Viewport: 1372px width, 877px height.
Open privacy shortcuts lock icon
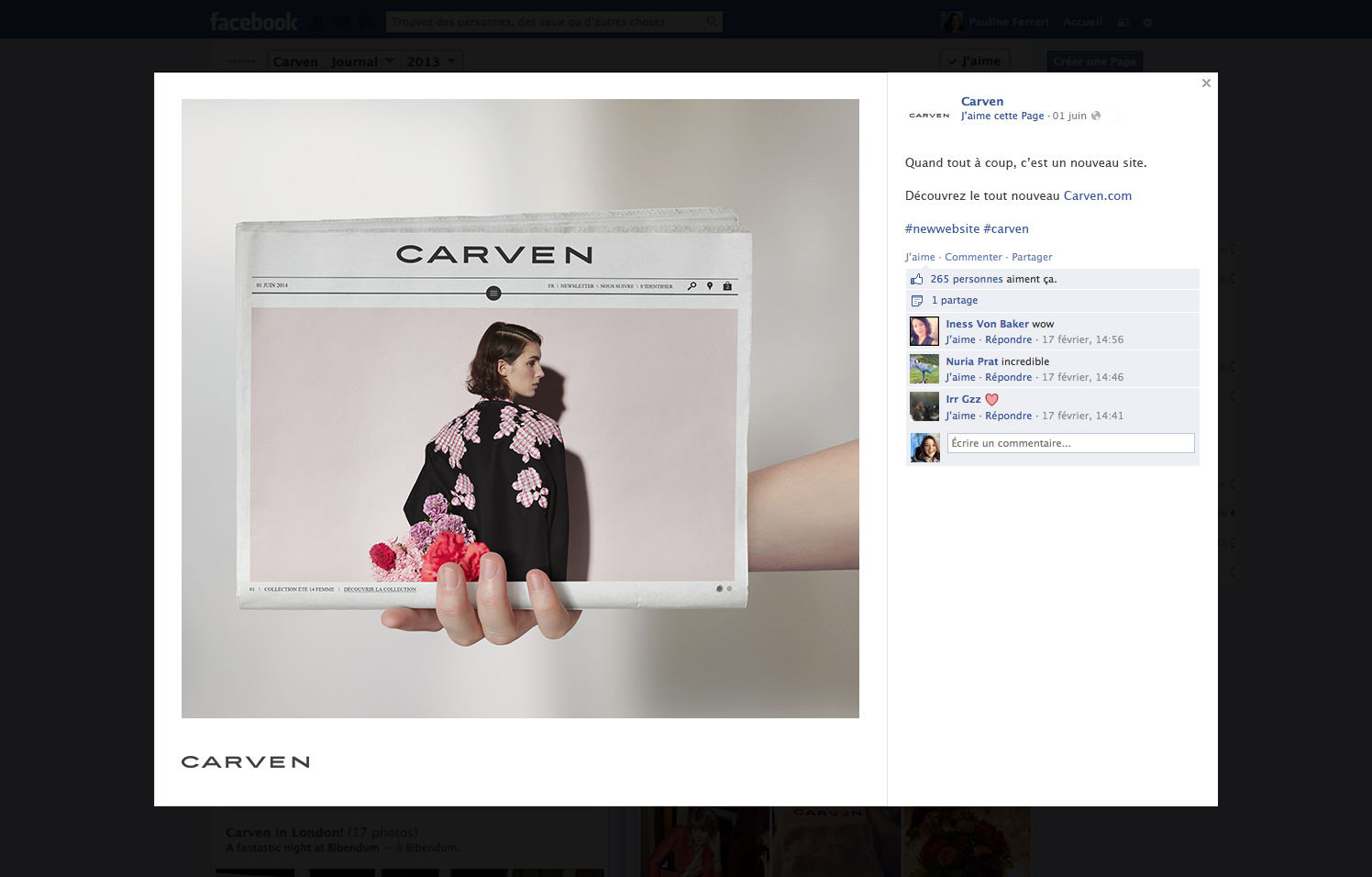click(1123, 21)
